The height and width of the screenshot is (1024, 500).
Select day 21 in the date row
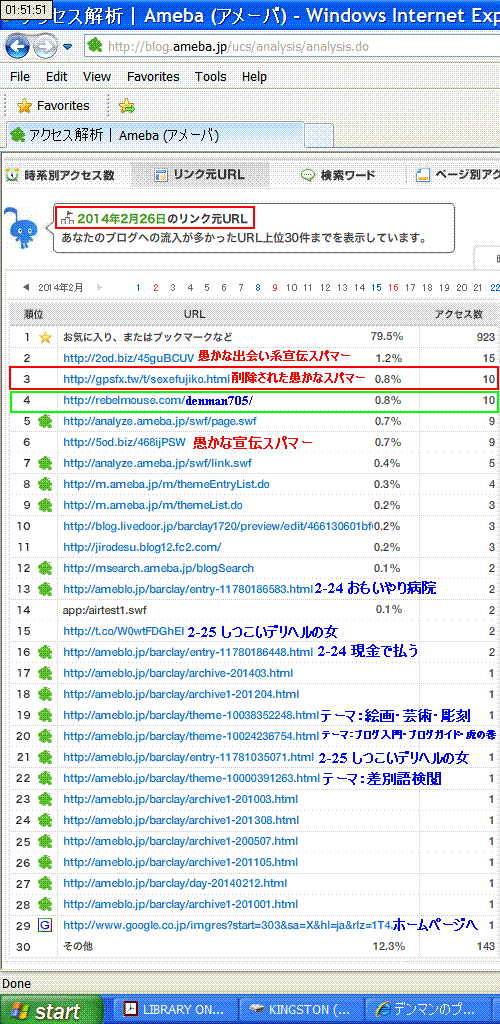478,287
